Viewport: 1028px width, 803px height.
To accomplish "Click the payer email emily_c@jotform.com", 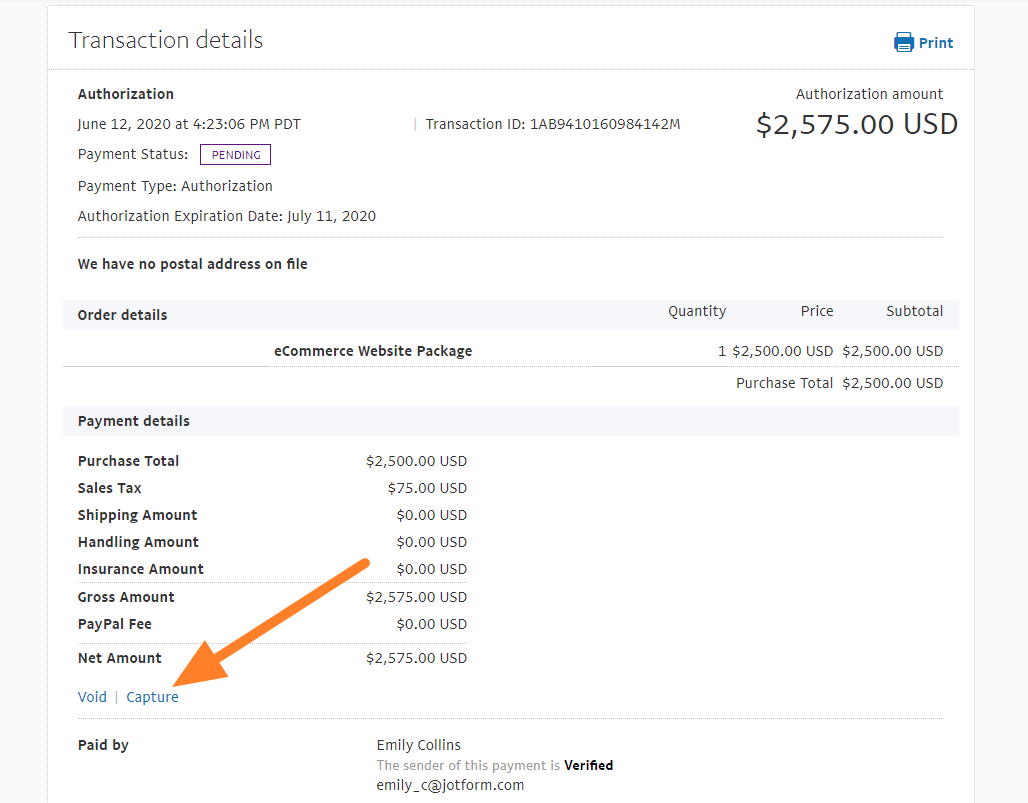I will coord(450,785).
